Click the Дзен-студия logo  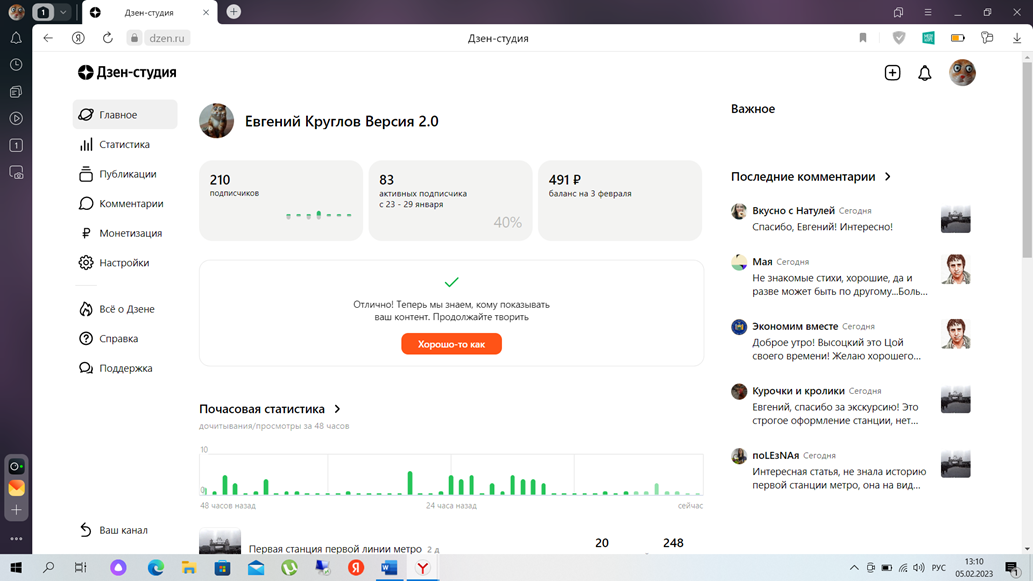(x=127, y=72)
